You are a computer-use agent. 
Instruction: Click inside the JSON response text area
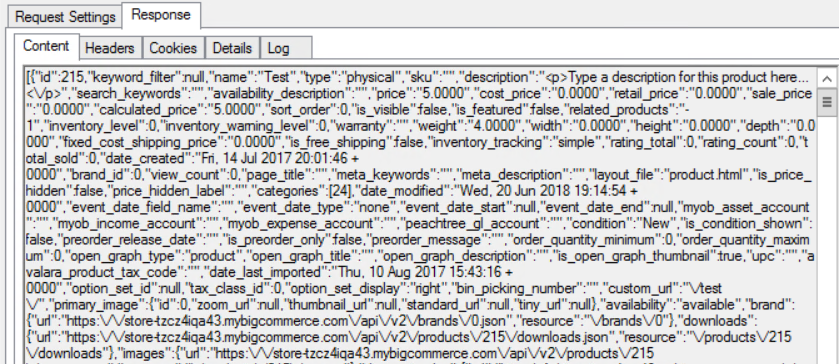421,215
